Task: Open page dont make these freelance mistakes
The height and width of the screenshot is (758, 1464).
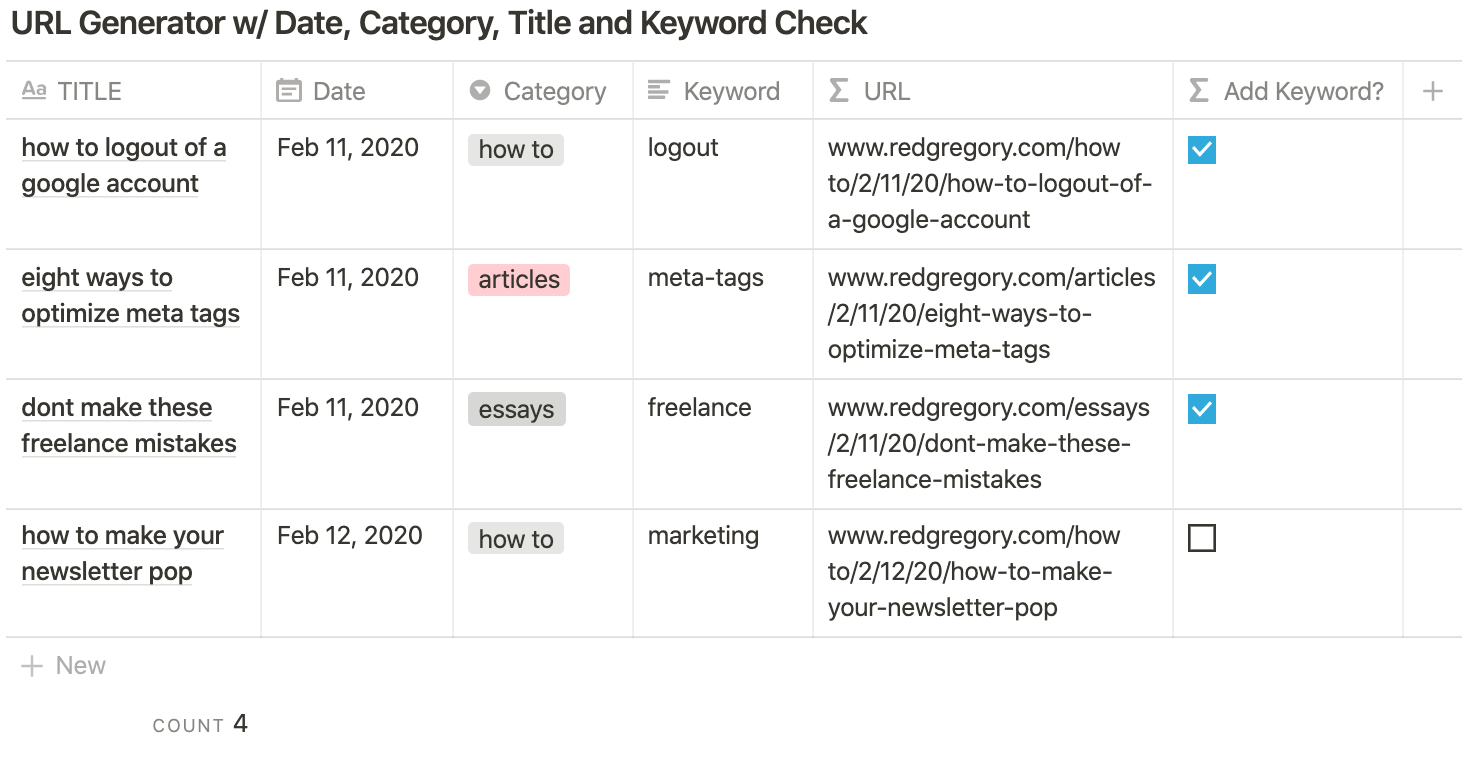Action: [x=129, y=425]
